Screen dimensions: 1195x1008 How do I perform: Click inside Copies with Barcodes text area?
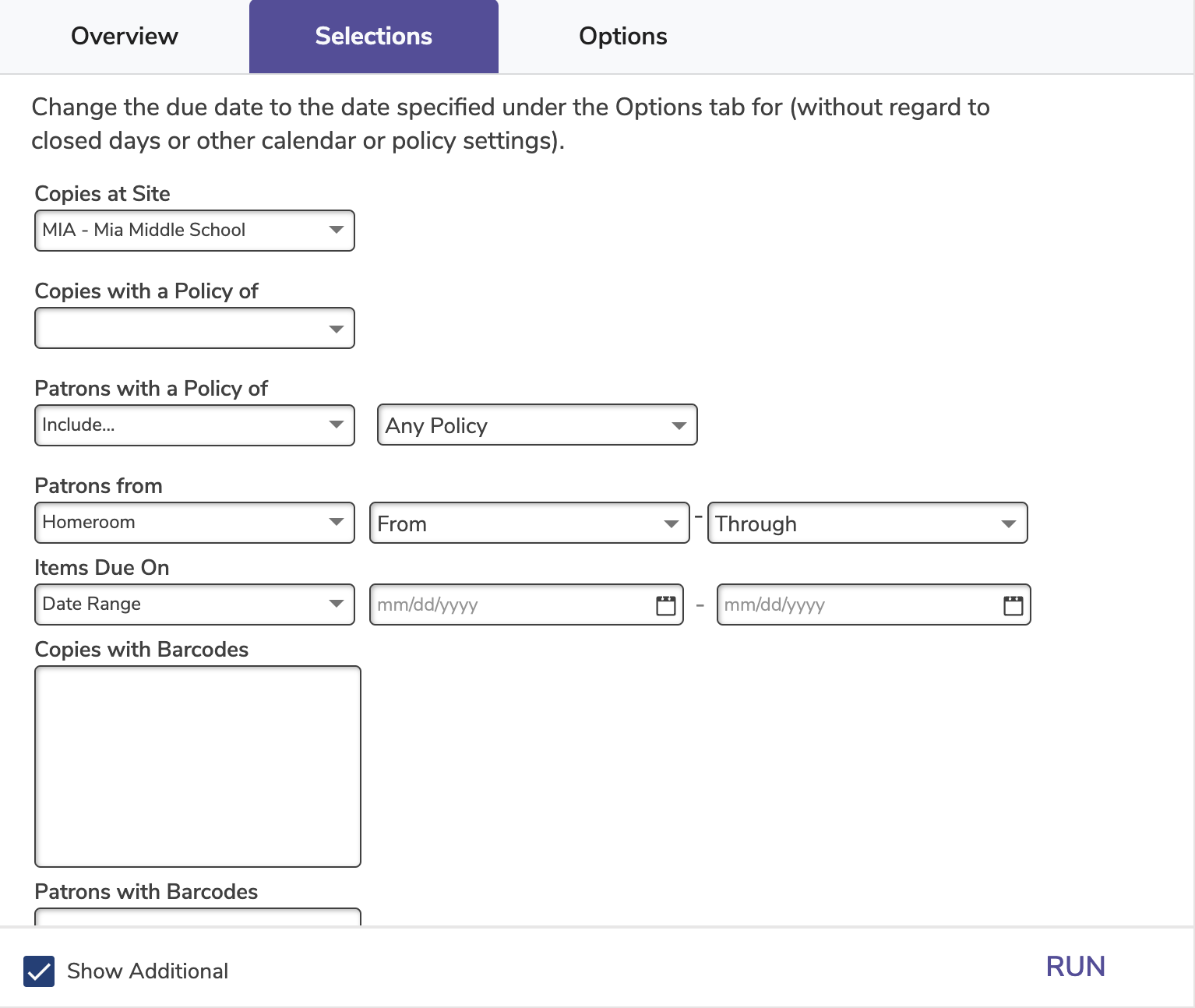(x=198, y=767)
